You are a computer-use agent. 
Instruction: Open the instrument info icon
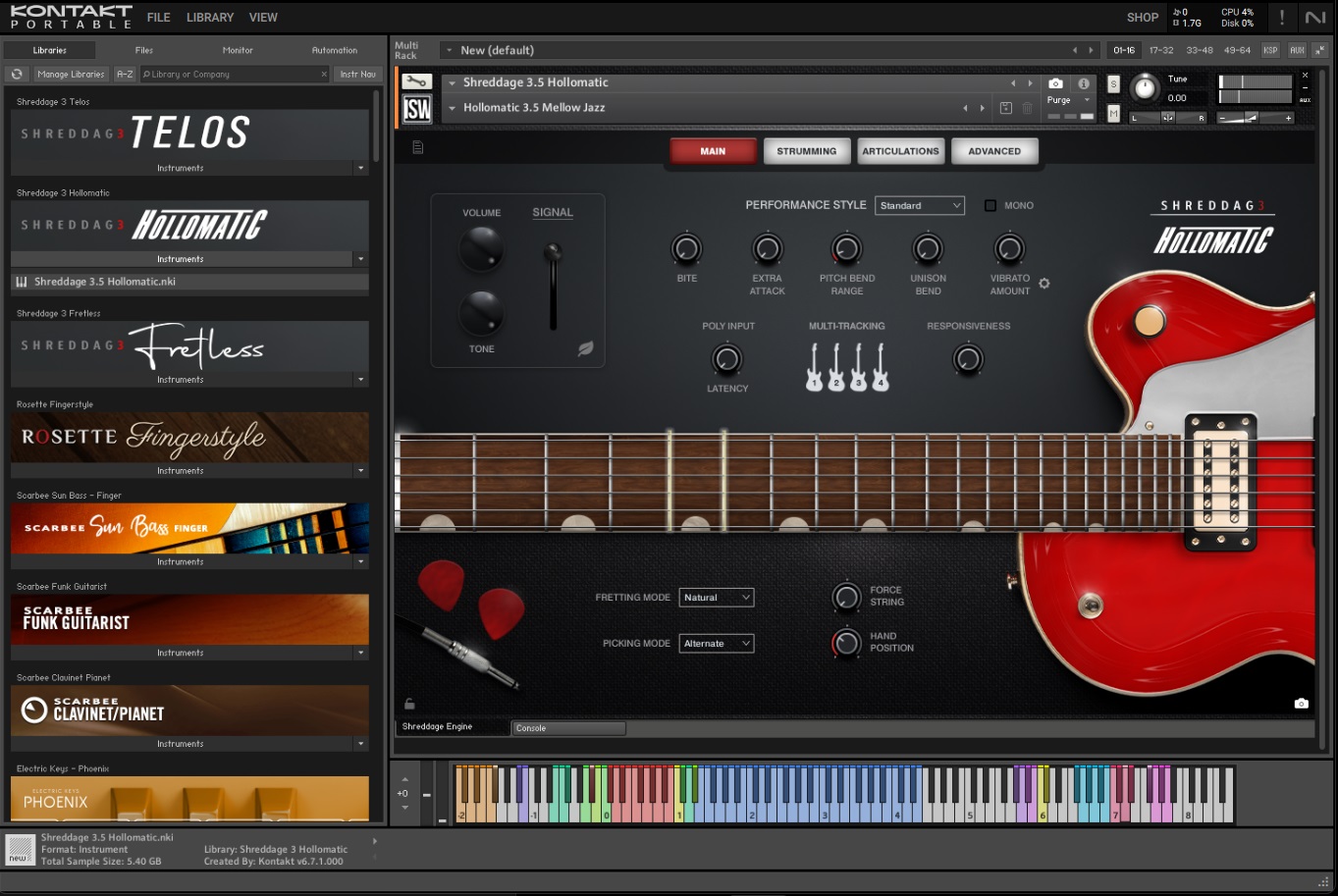click(x=1084, y=83)
